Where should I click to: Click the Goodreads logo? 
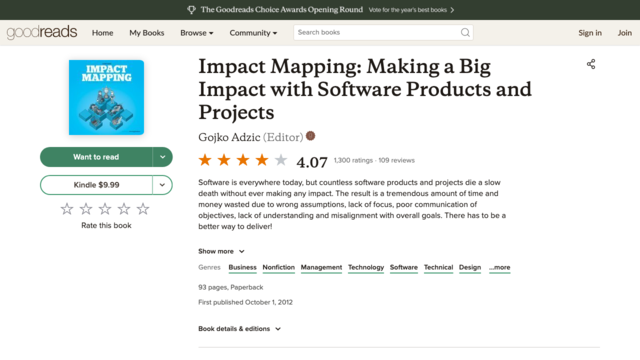pyautogui.click(x=42, y=32)
